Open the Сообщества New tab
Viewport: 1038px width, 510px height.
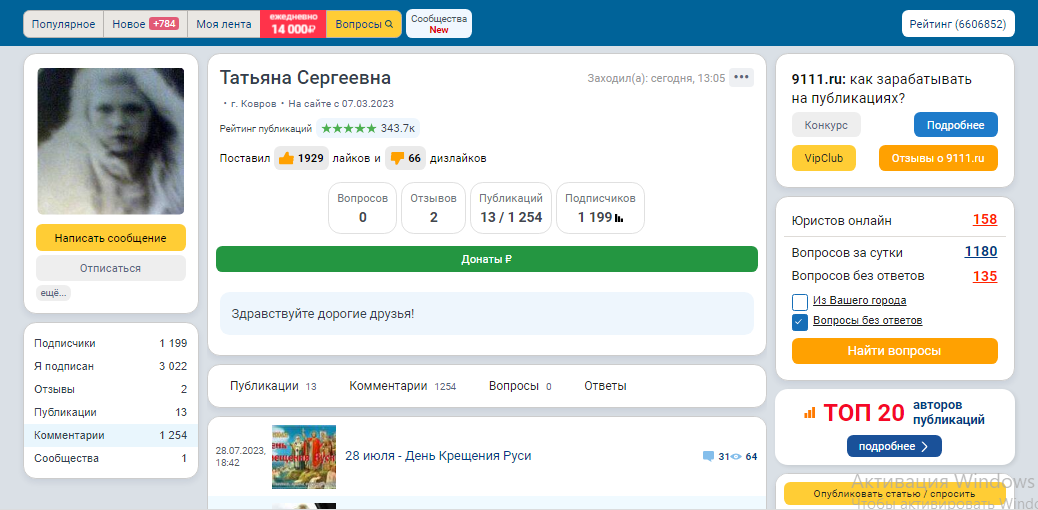439,24
